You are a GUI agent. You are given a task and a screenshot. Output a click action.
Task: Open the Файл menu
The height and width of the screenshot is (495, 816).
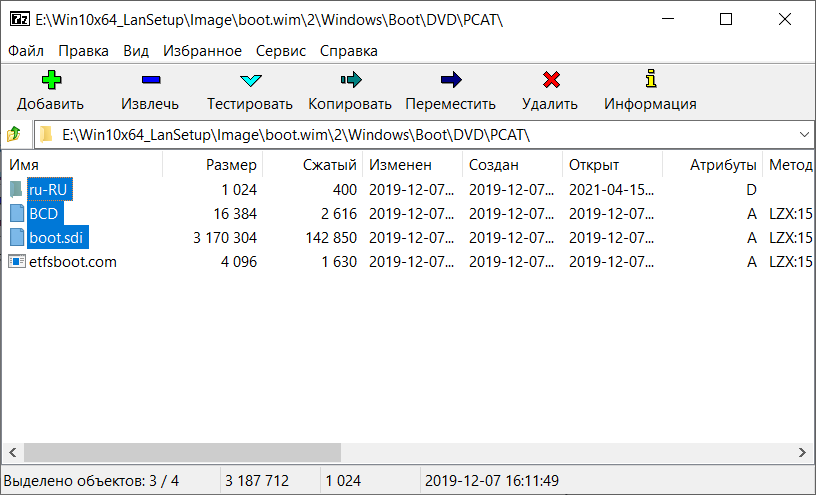tap(26, 51)
